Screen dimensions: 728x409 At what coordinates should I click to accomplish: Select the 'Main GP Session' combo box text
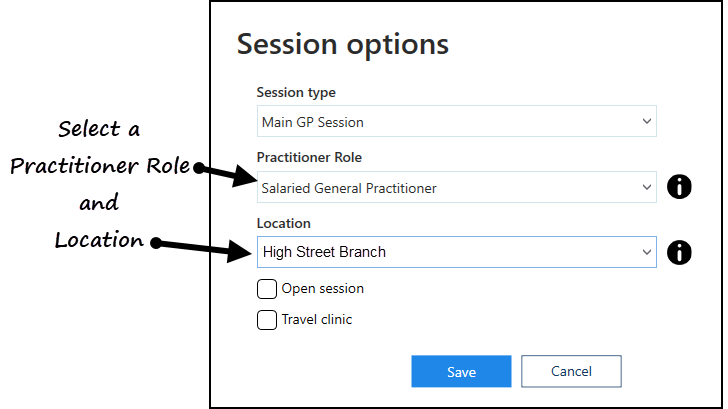[x=312, y=122]
